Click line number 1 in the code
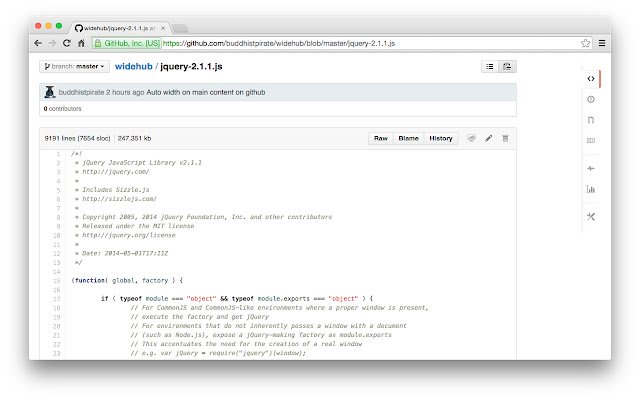Screen dimensions: 640x400 58,154
